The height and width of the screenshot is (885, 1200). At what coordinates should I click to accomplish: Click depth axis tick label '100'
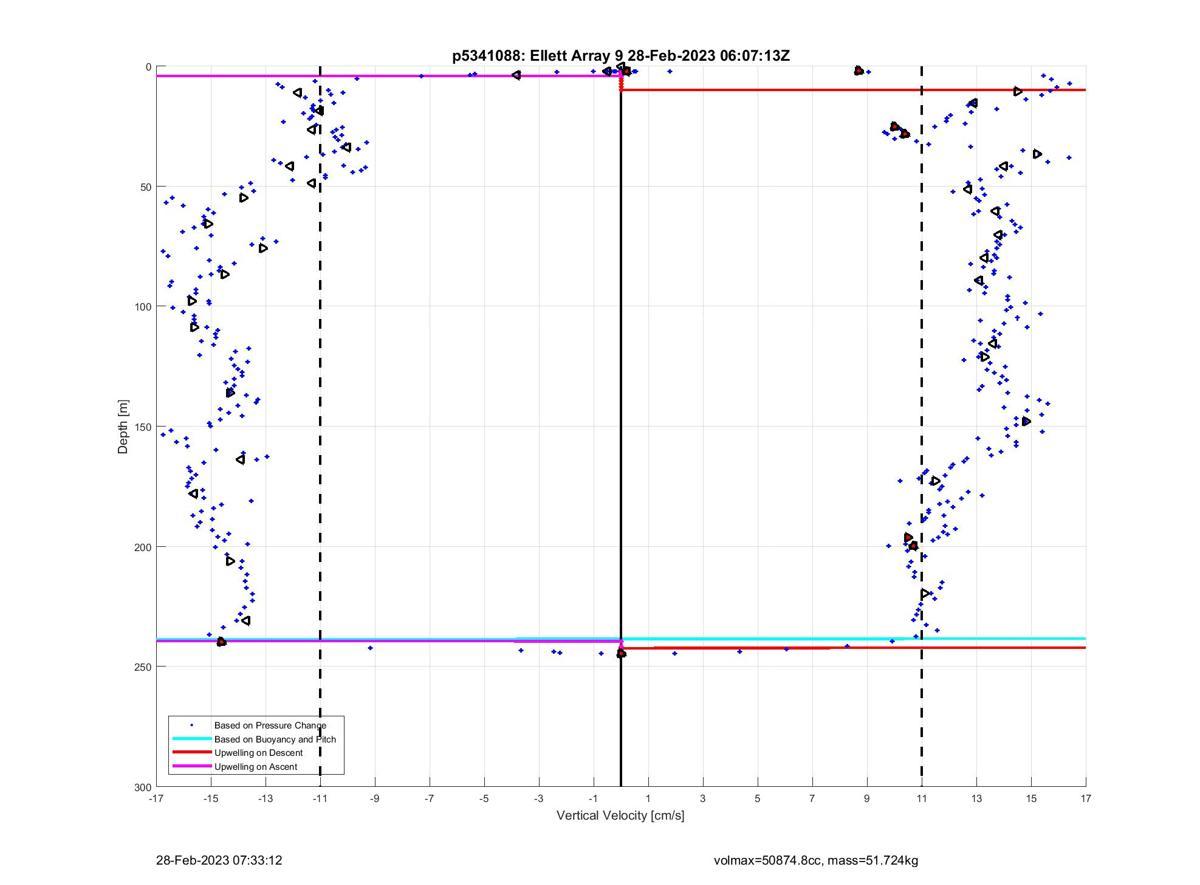click(x=142, y=307)
